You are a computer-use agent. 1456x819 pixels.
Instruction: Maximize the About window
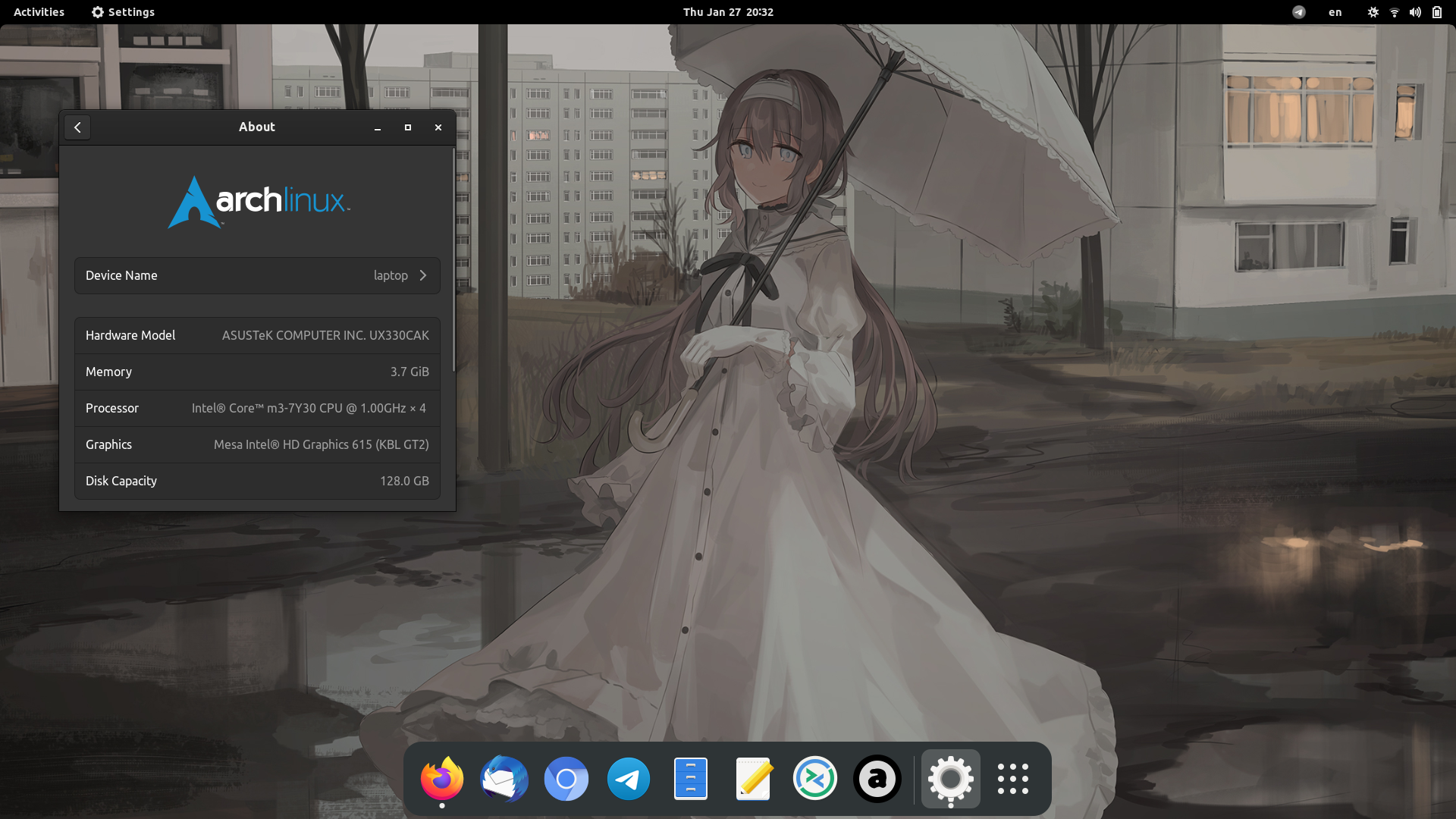[408, 127]
